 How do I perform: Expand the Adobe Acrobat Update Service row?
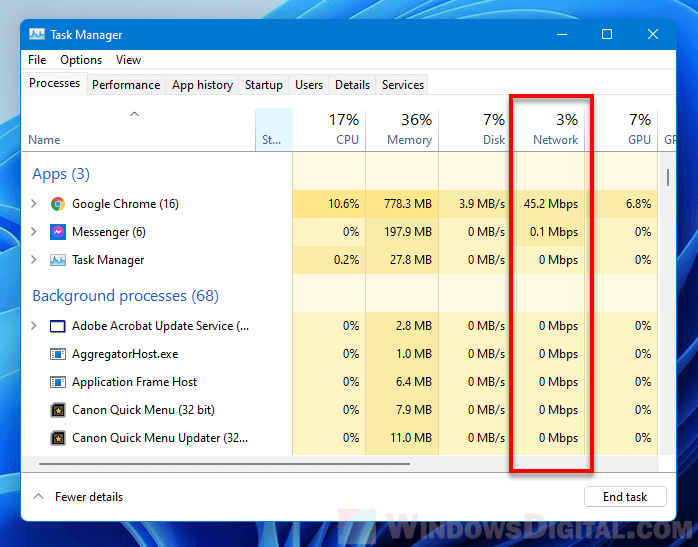pyautogui.click(x=34, y=326)
